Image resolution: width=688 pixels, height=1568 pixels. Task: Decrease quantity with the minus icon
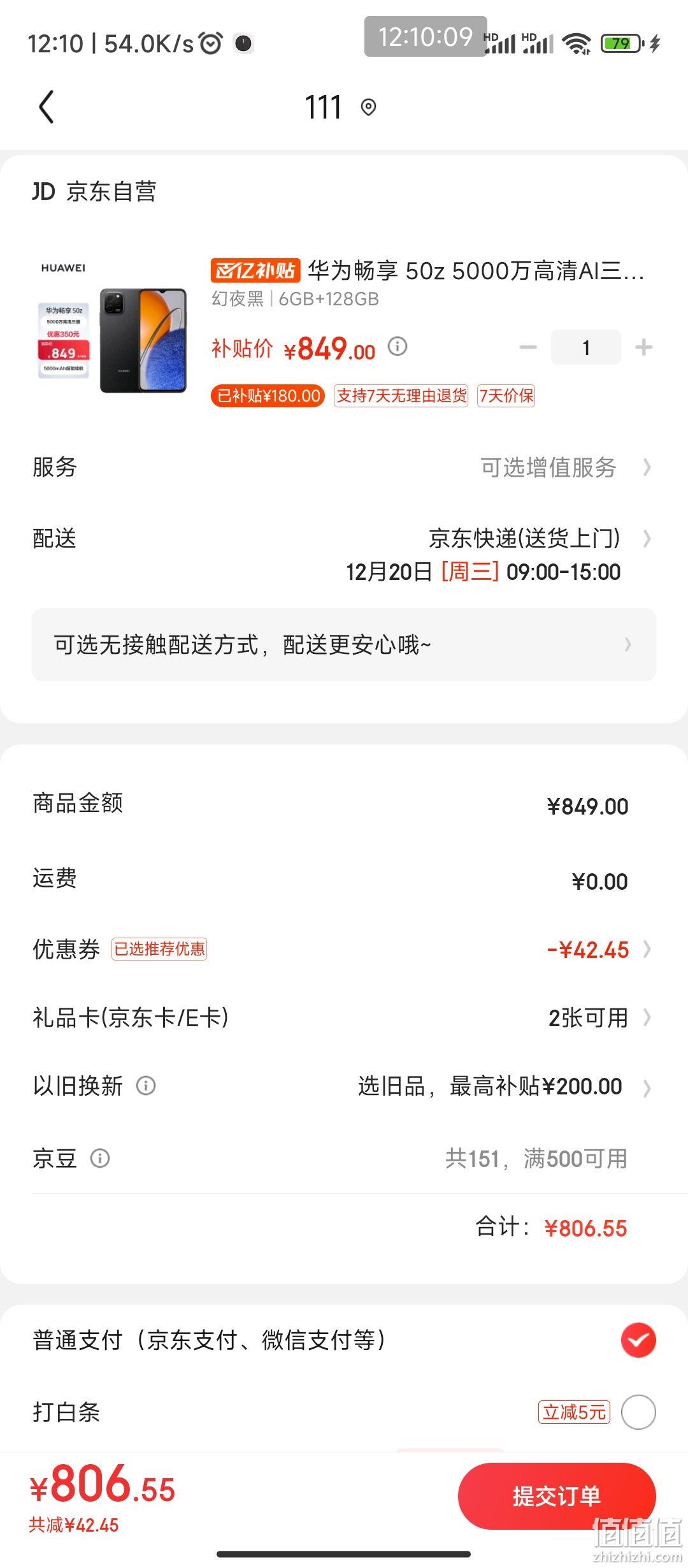click(528, 347)
